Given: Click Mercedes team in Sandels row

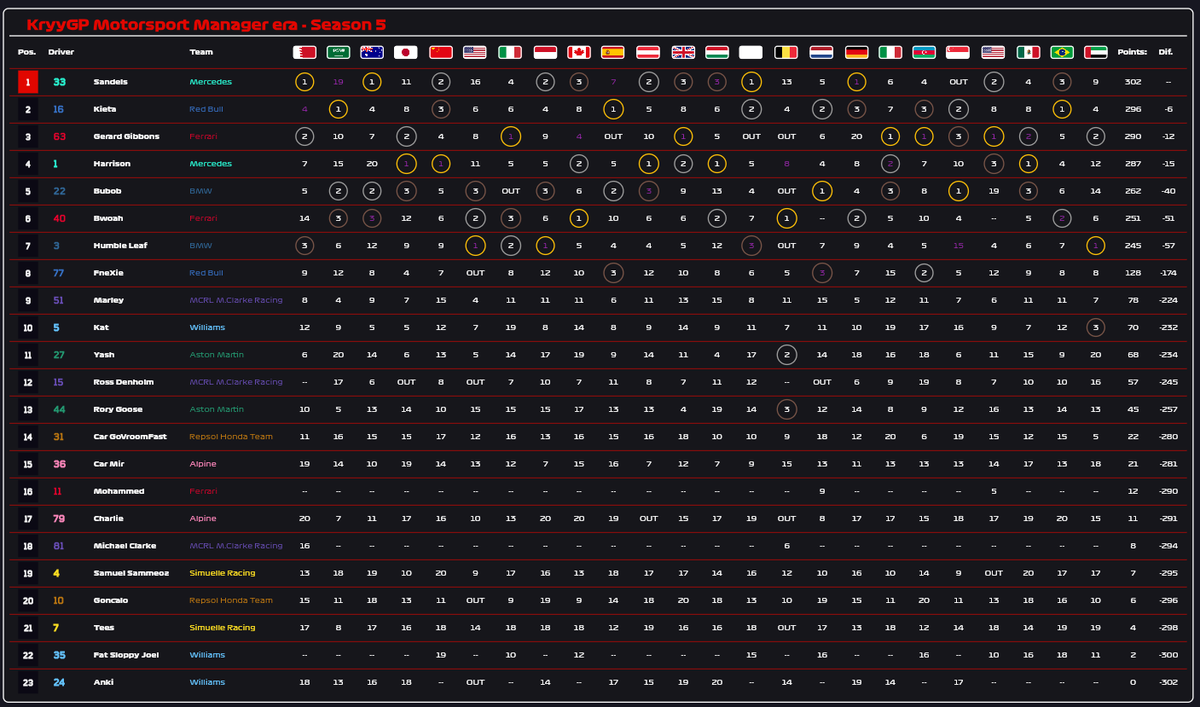Looking at the screenshot, I should coord(211,82).
